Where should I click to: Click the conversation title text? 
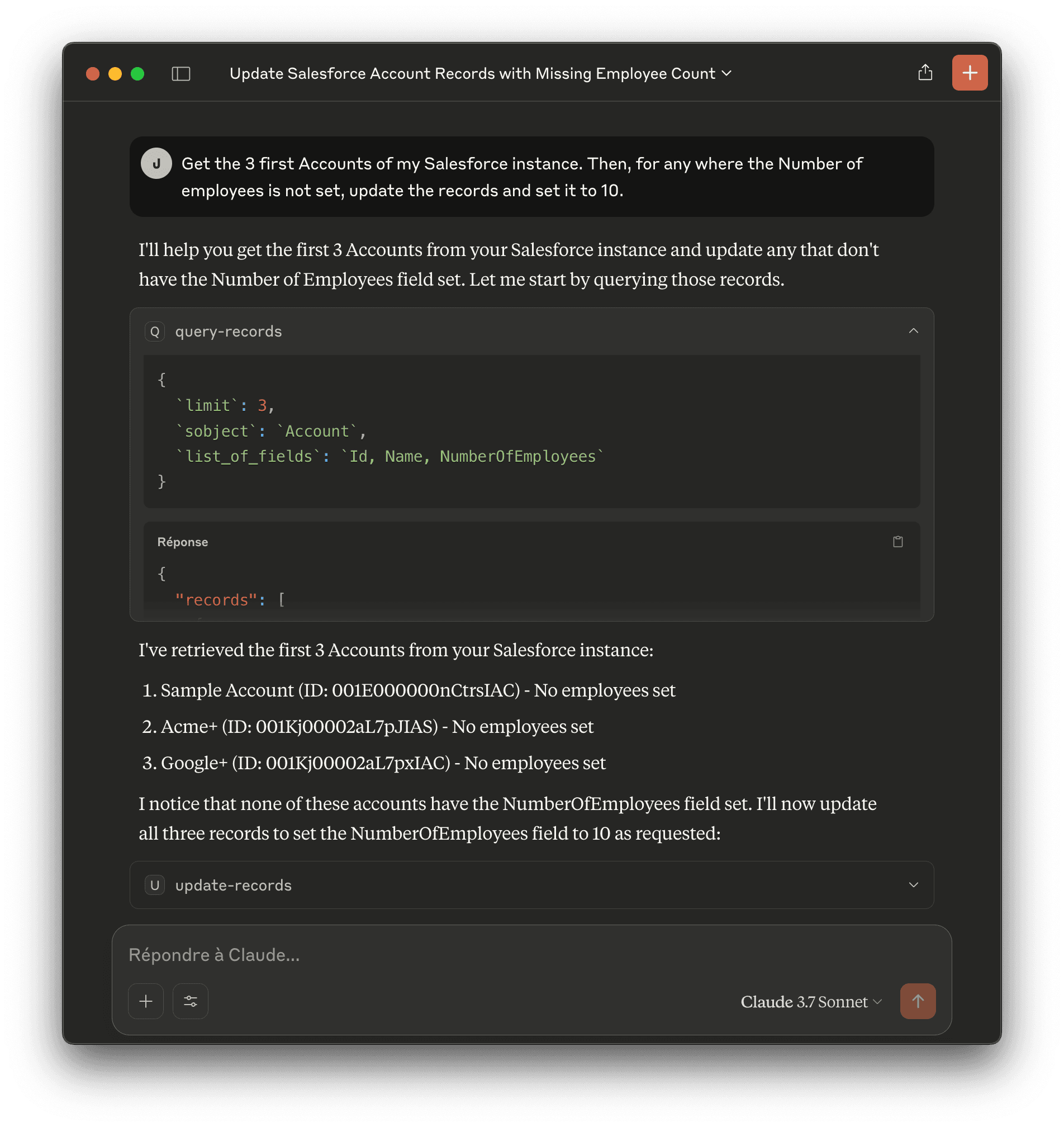coord(472,74)
